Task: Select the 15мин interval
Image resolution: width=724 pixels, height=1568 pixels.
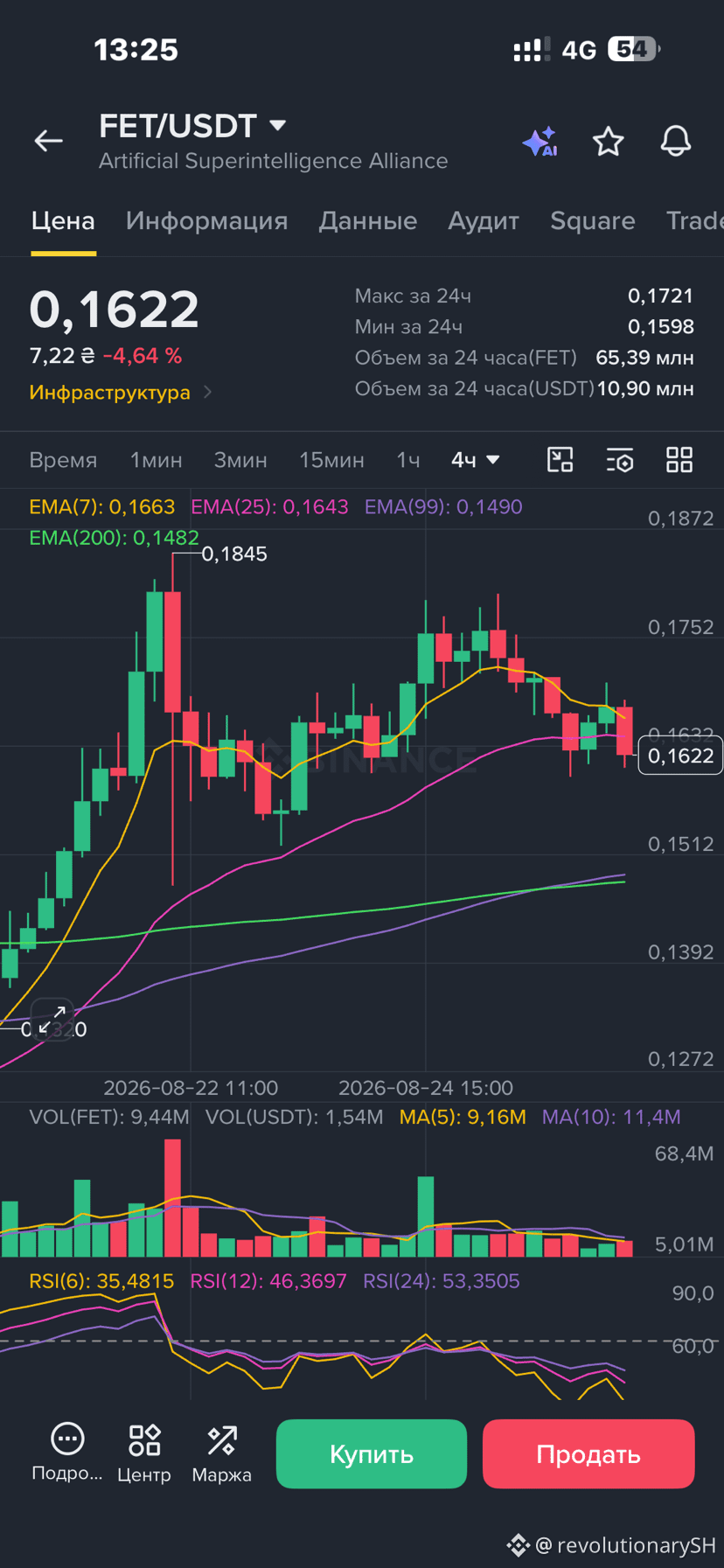Action: pyautogui.click(x=331, y=460)
